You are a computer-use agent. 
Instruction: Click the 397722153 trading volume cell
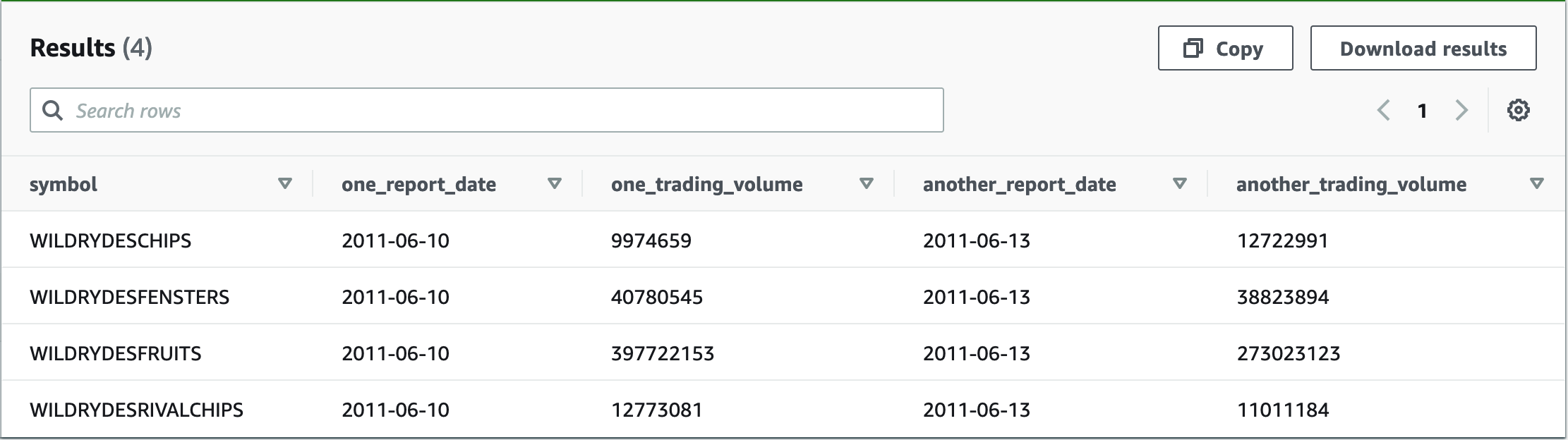coord(663,353)
